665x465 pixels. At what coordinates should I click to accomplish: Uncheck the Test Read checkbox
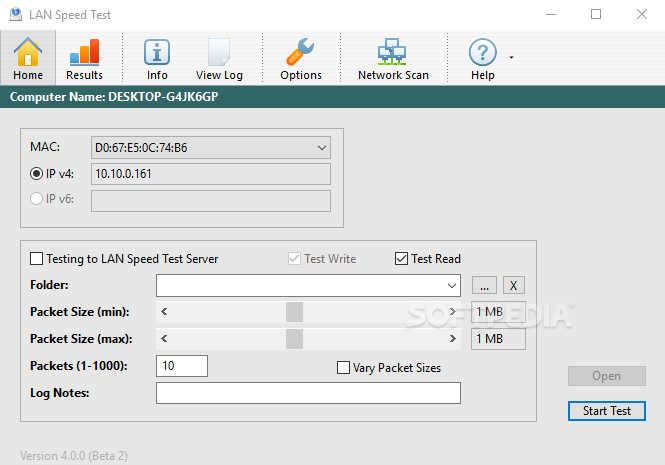pos(401,258)
